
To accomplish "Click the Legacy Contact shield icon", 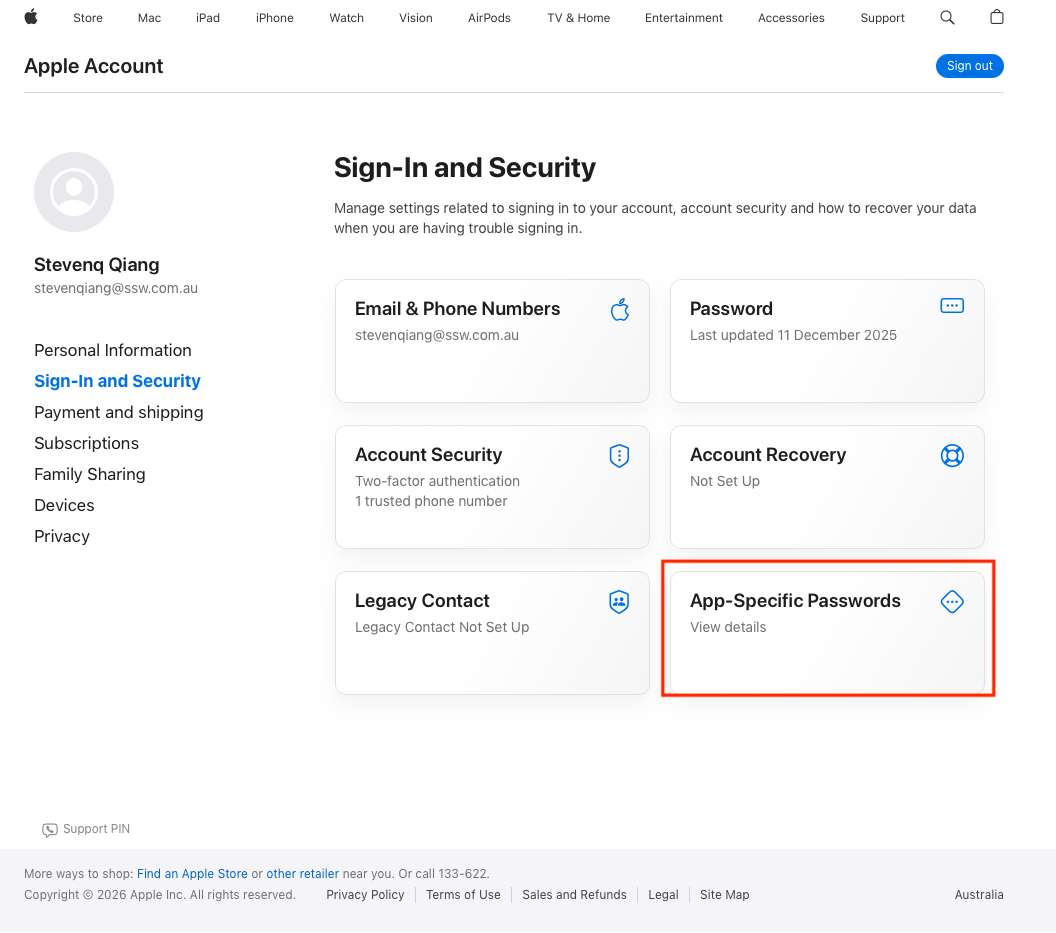I will (x=620, y=602).
